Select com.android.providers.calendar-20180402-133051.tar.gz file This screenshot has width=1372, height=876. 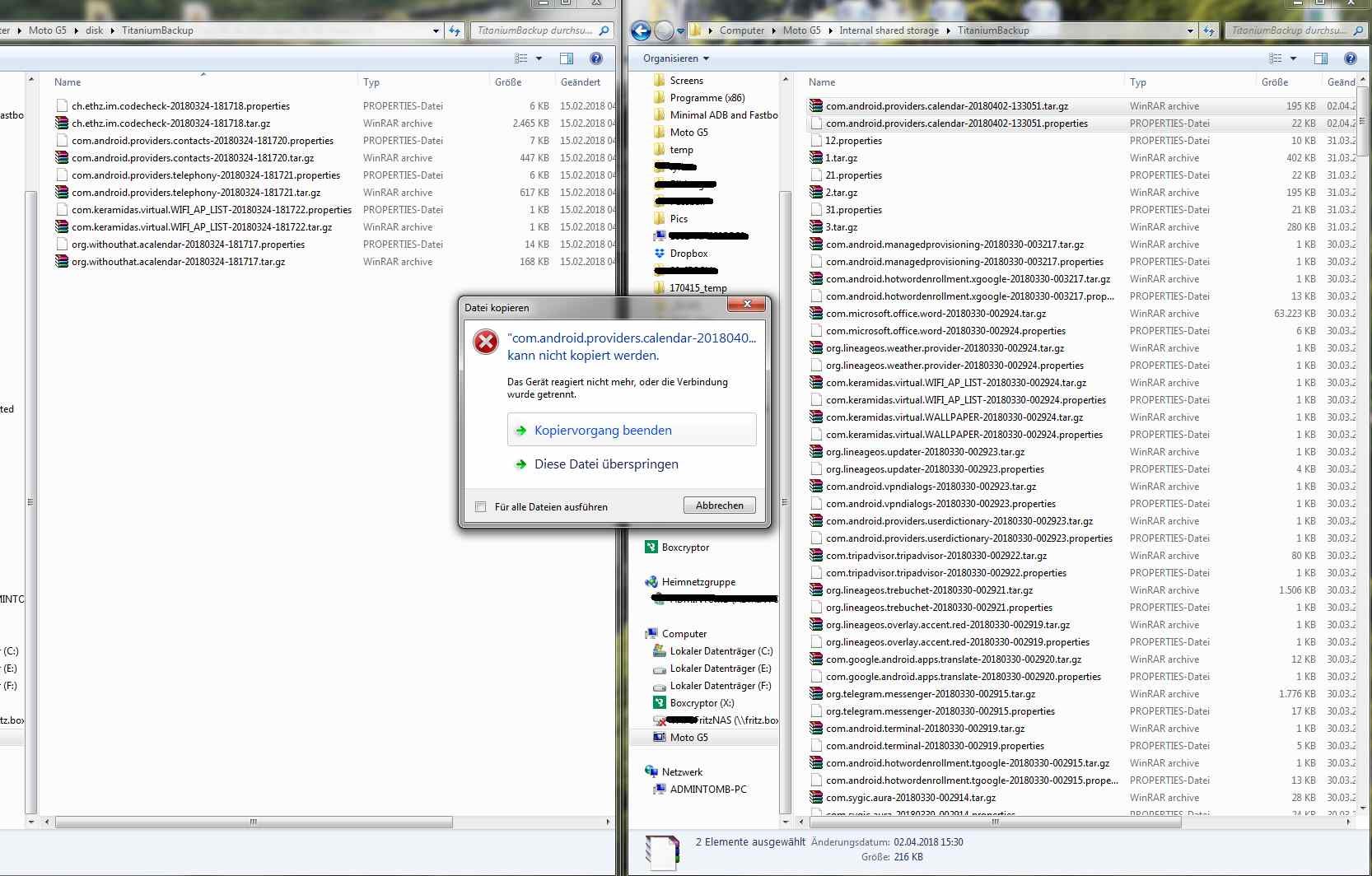click(947, 106)
